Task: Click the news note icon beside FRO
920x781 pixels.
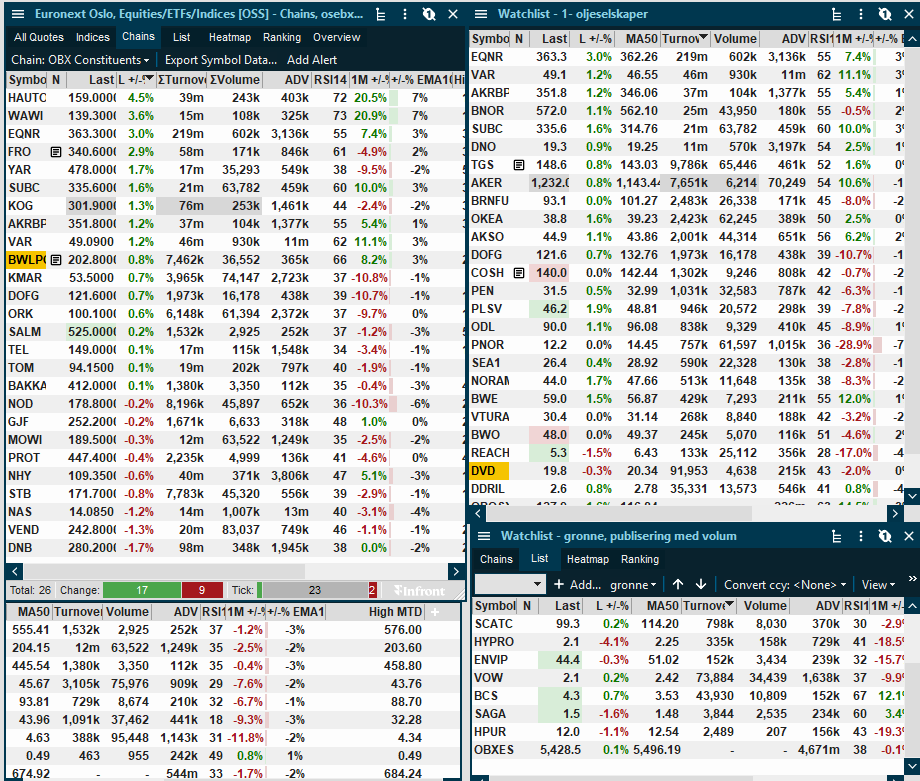Action: tap(56, 152)
